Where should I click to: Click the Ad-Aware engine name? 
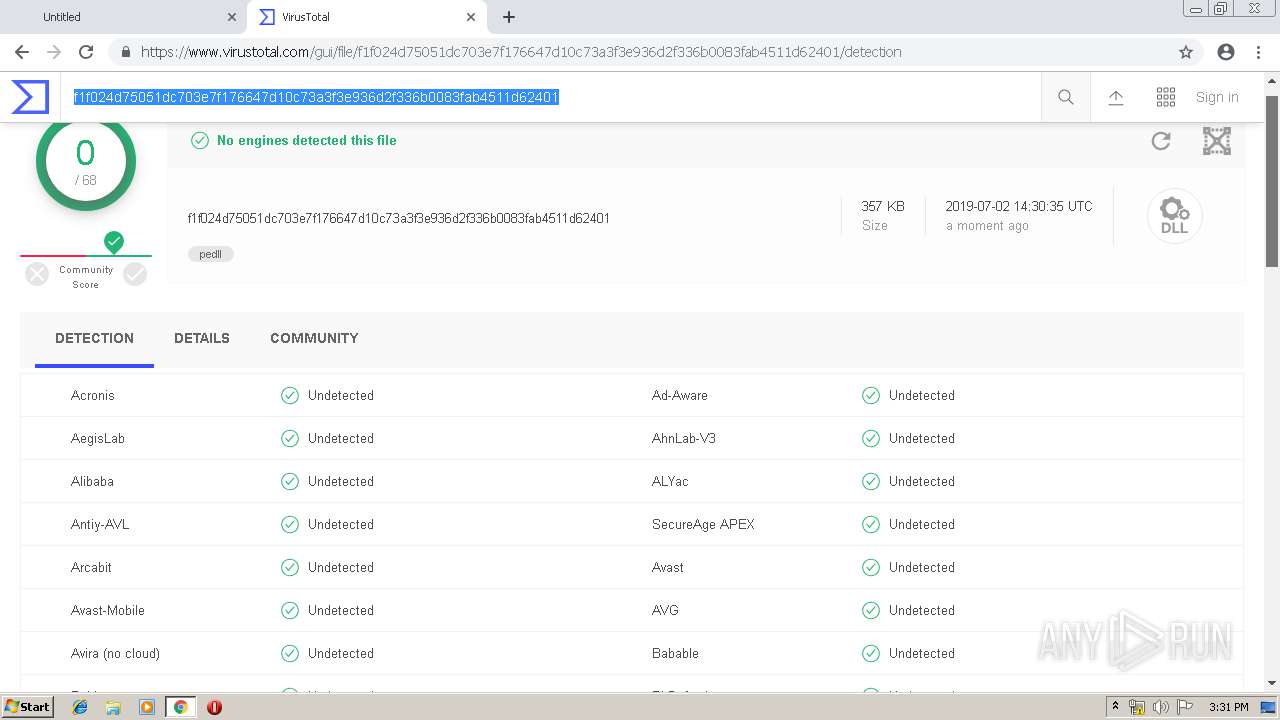tap(680, 395)
